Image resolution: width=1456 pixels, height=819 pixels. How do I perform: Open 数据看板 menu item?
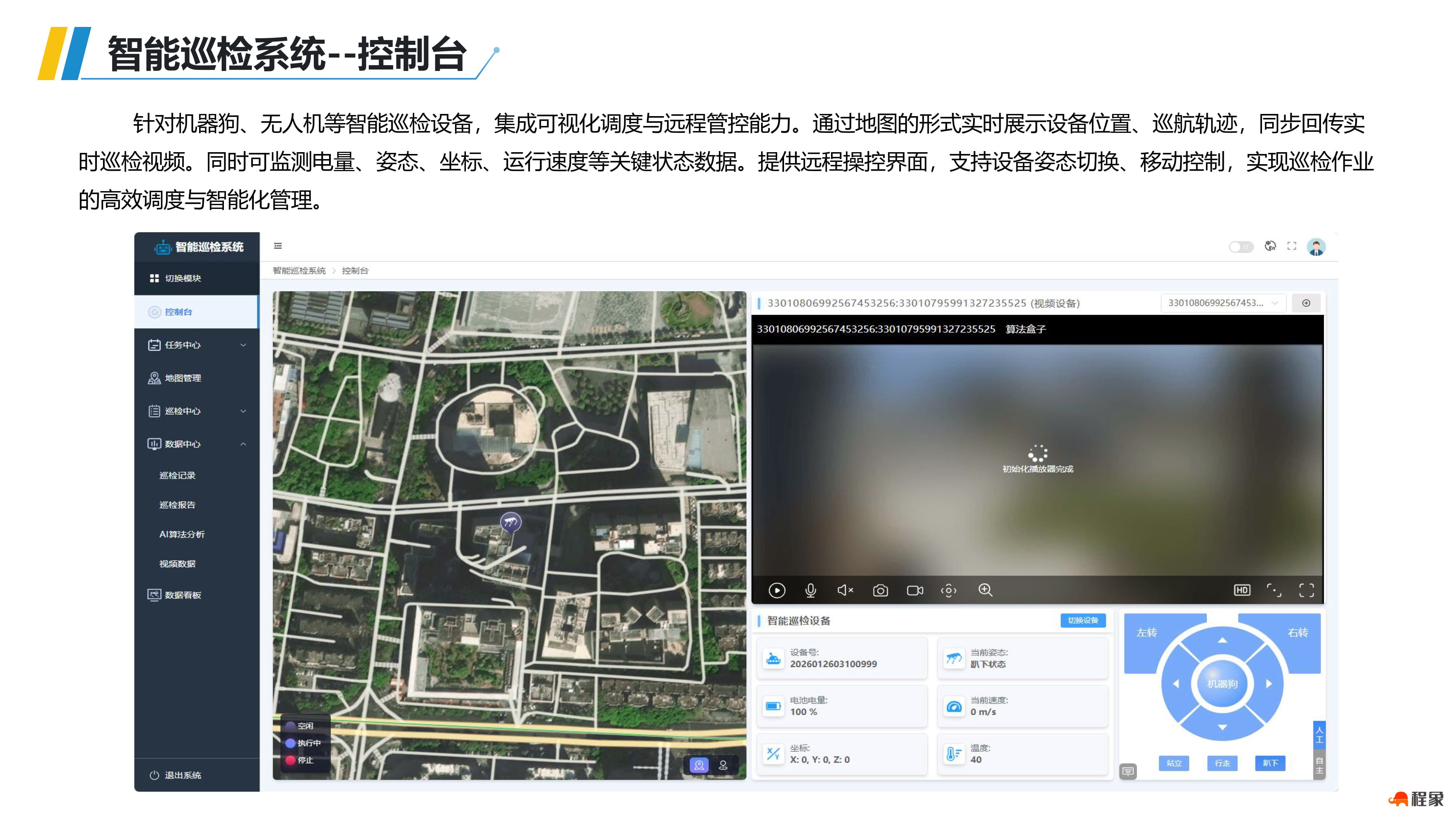[197, 595]
